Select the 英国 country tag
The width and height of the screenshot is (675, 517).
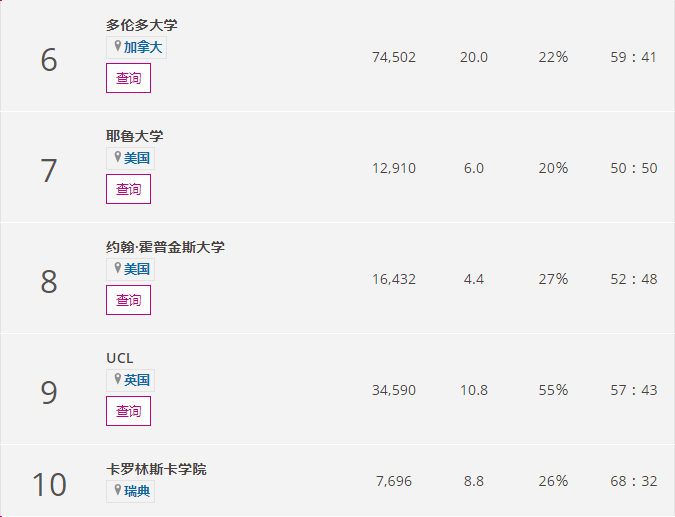tap(137, 381)
